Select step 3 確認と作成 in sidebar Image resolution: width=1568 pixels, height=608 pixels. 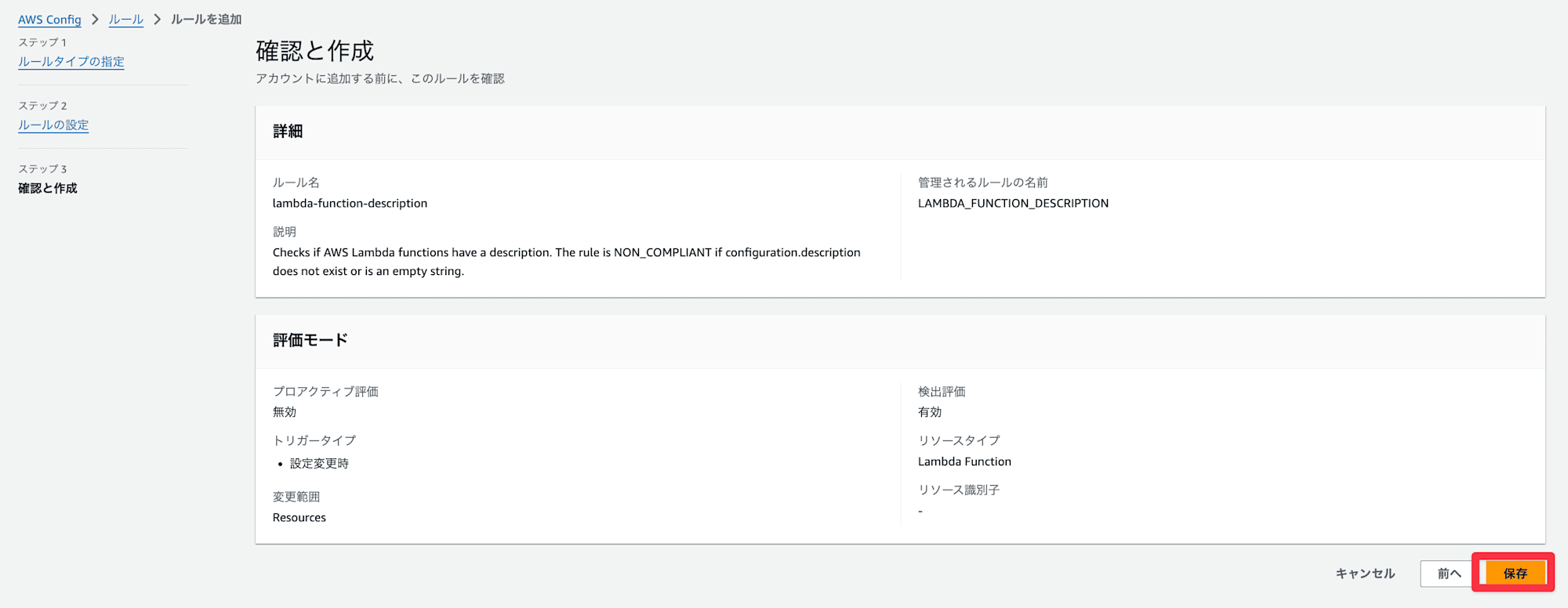click(x=48, y=188)
